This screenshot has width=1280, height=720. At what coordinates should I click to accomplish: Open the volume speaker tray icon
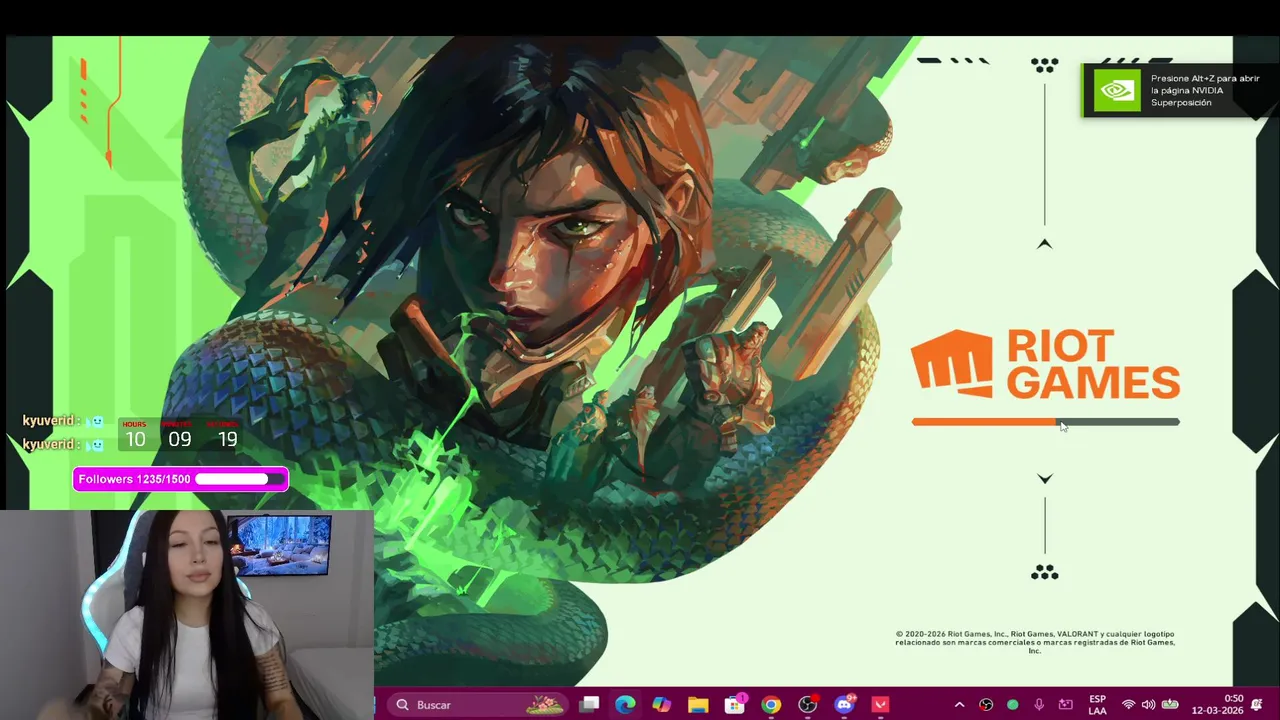1148,705
